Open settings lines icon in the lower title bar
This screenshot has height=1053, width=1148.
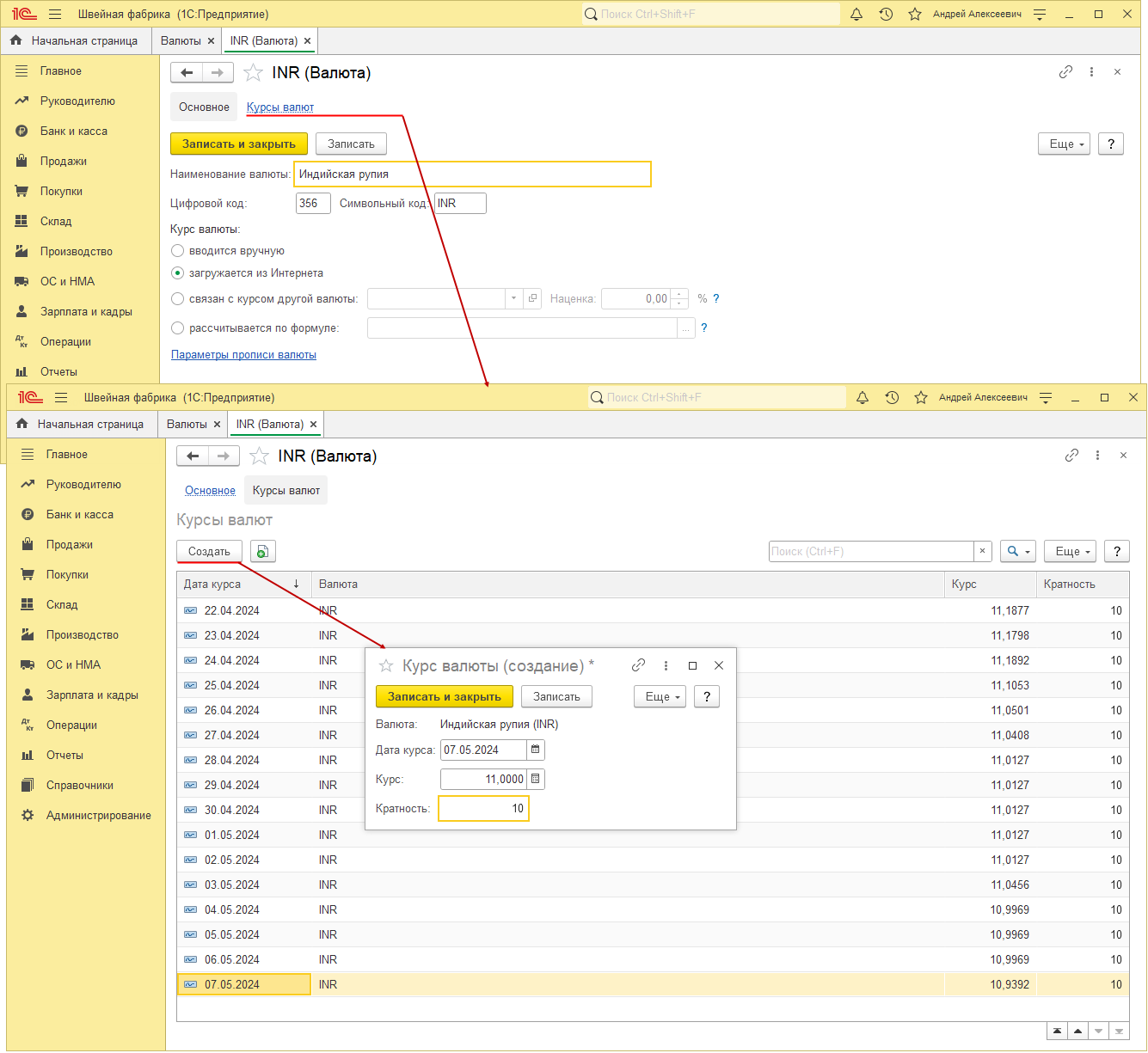[x=1046, y=397]
